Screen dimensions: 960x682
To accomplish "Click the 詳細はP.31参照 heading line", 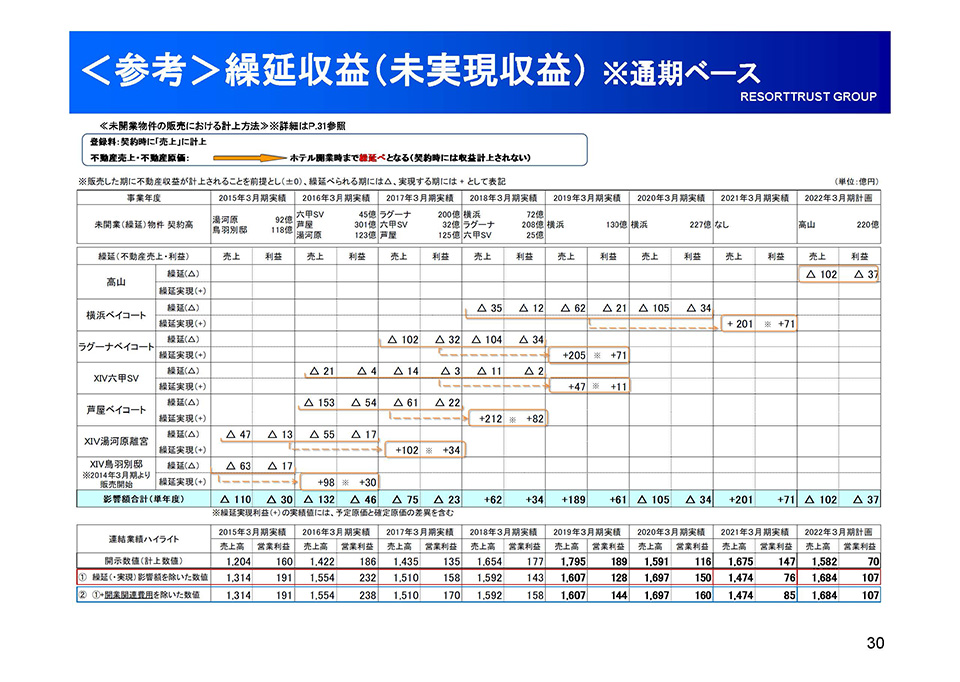I will click(x=222, y=126).
